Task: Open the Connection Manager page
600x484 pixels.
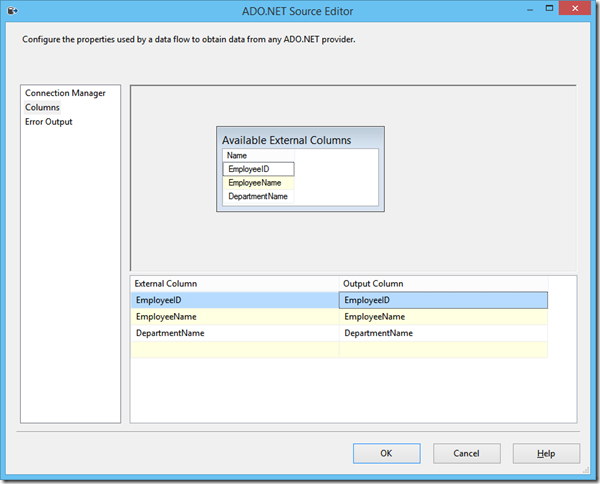Action: point(65,93)
